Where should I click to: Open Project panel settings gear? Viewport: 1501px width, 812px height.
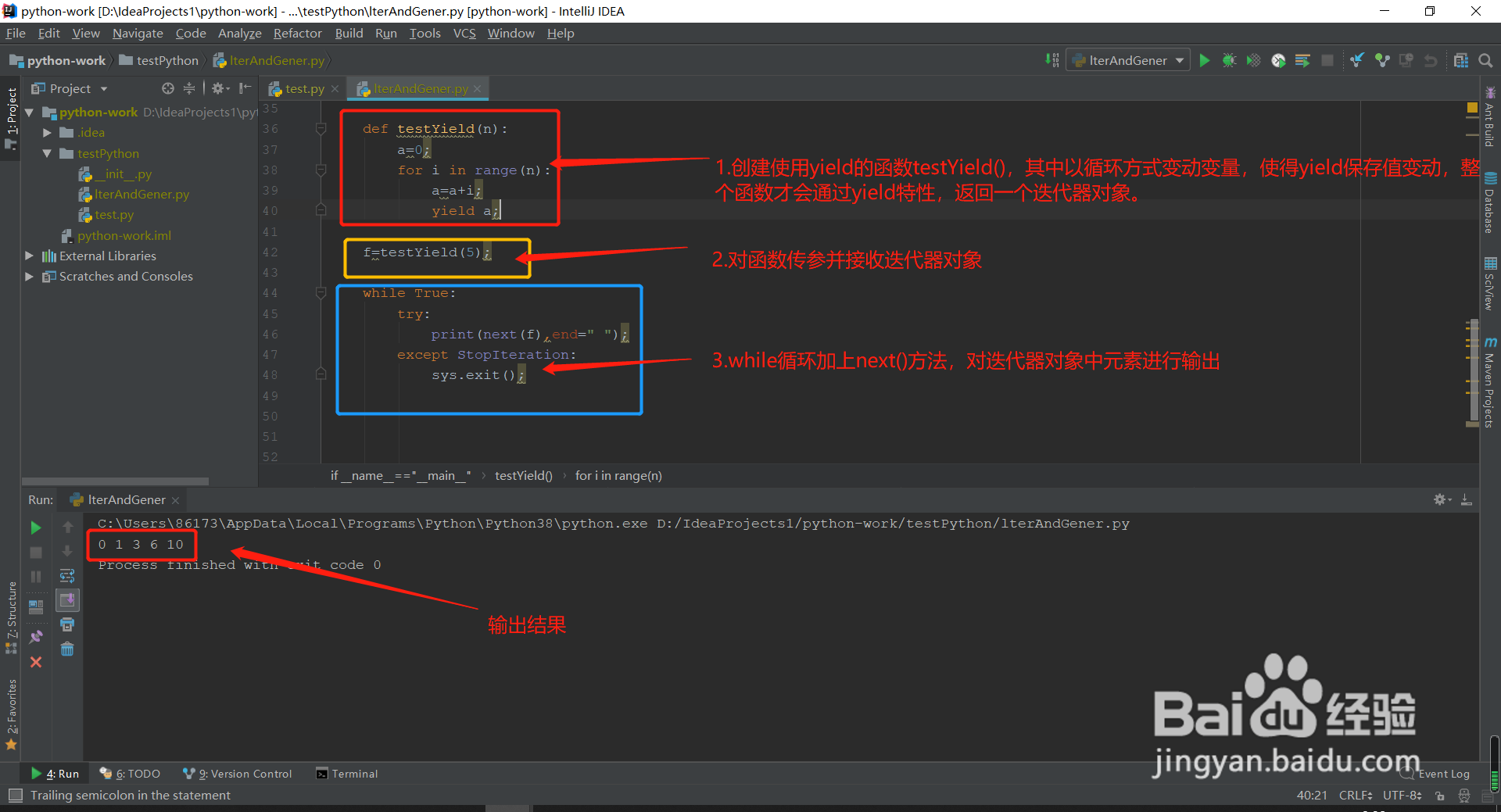220,88
